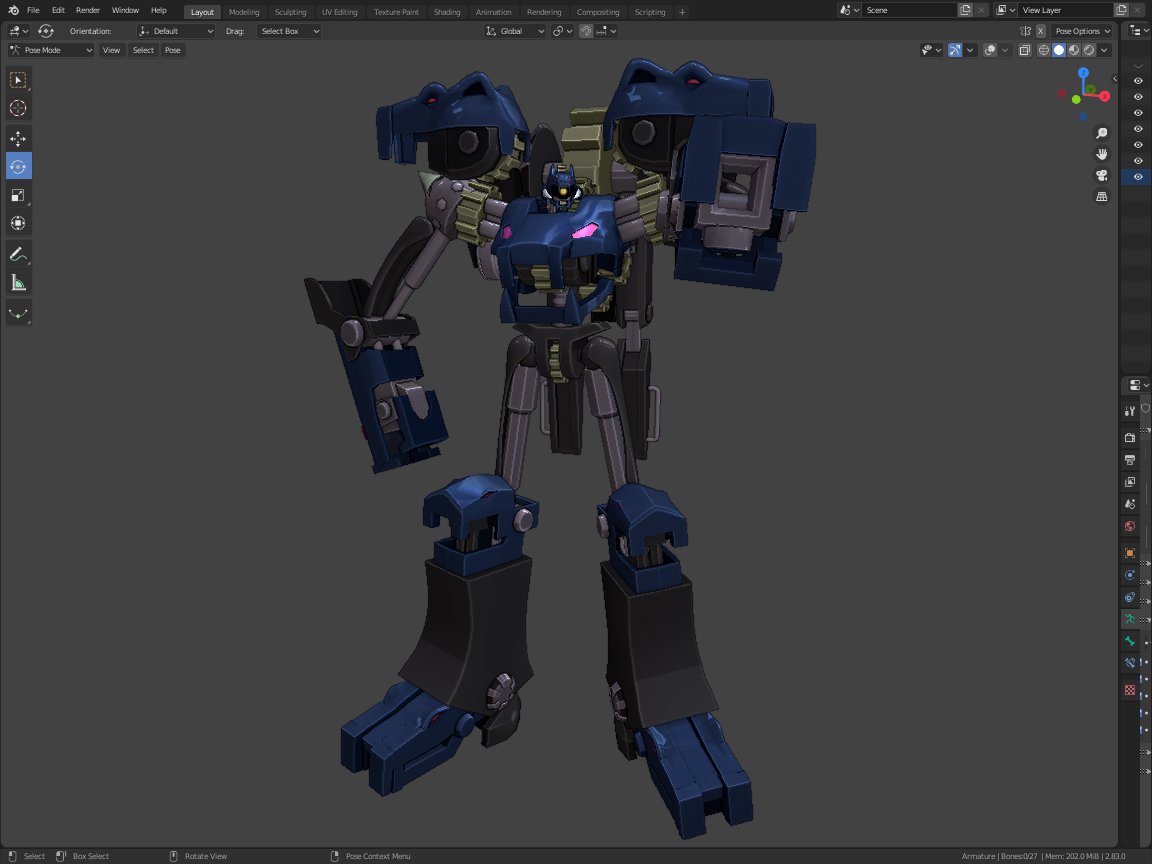
Task: Switch to the Animation workspace tab
Action: click(x=493, y=12)
